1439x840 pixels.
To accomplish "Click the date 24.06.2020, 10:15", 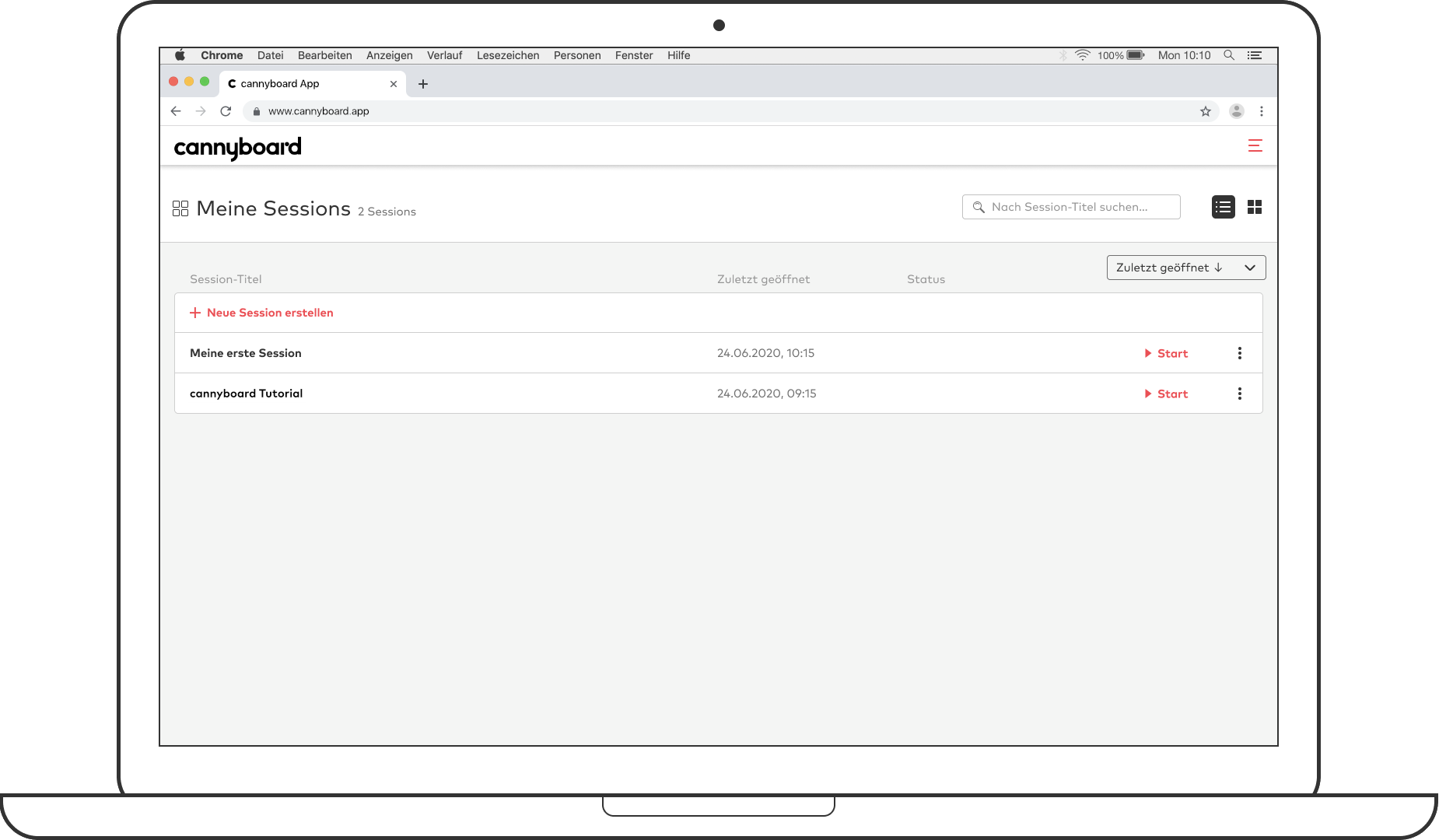I will (765, 353).
